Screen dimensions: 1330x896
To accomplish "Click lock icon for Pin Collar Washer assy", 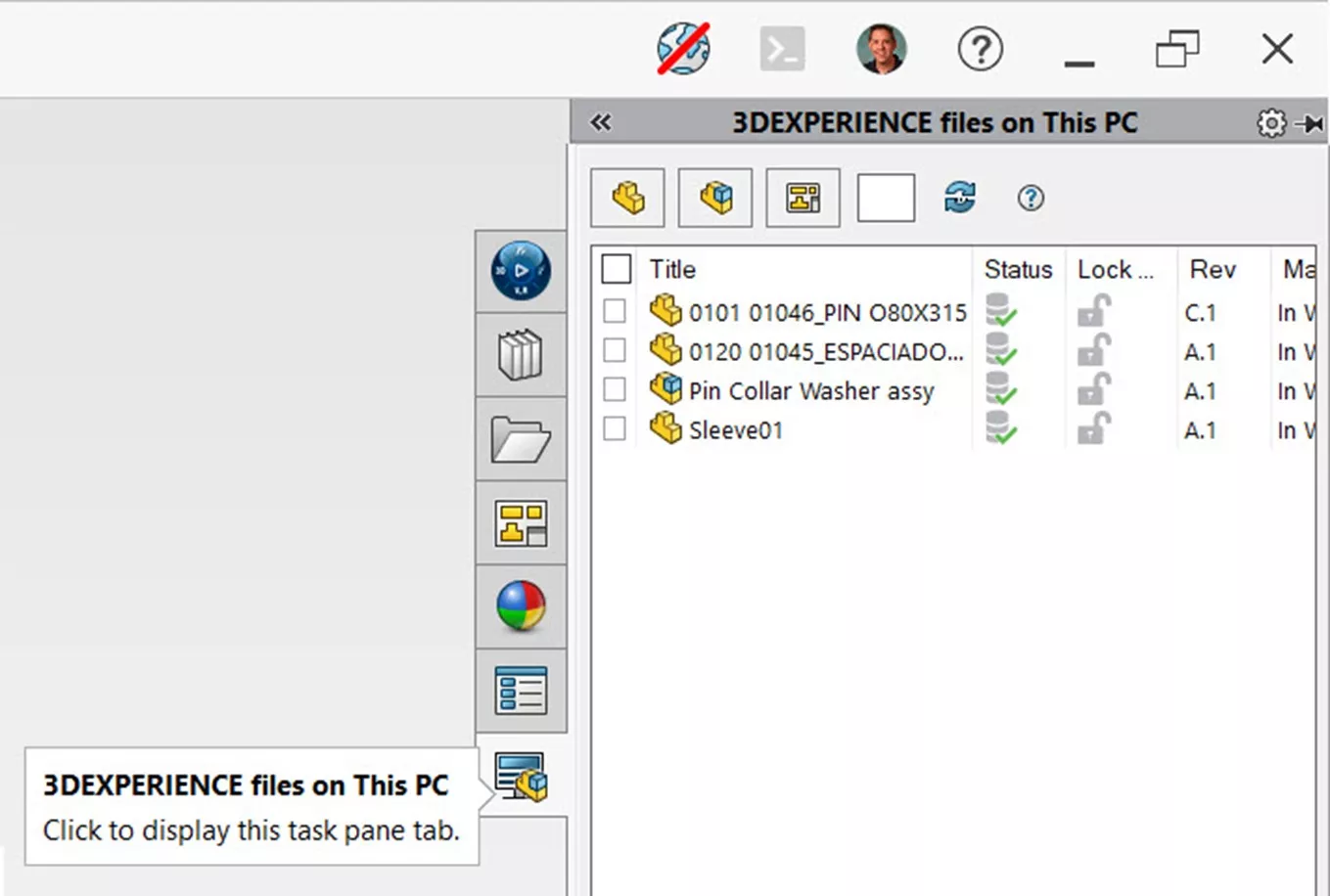I will (1093, 389).
